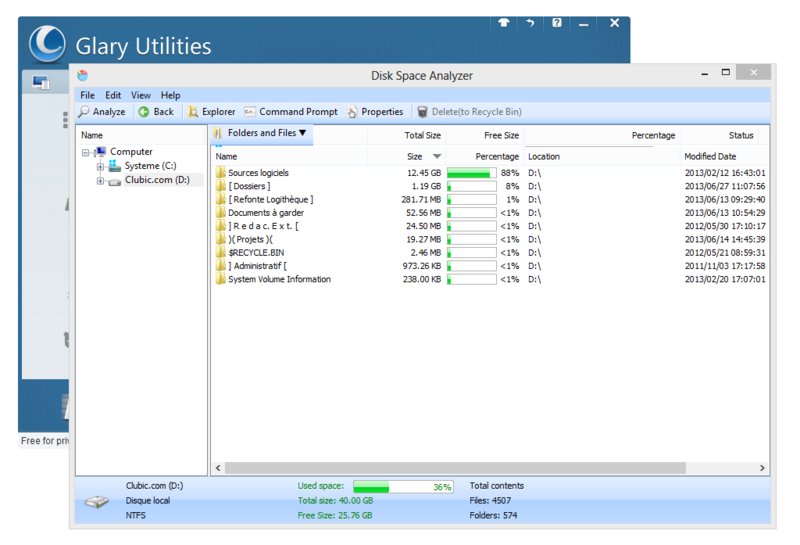800x545 pixels.
Task: Click the $RECYCLE.BIN folder icon
Action: 220,252
